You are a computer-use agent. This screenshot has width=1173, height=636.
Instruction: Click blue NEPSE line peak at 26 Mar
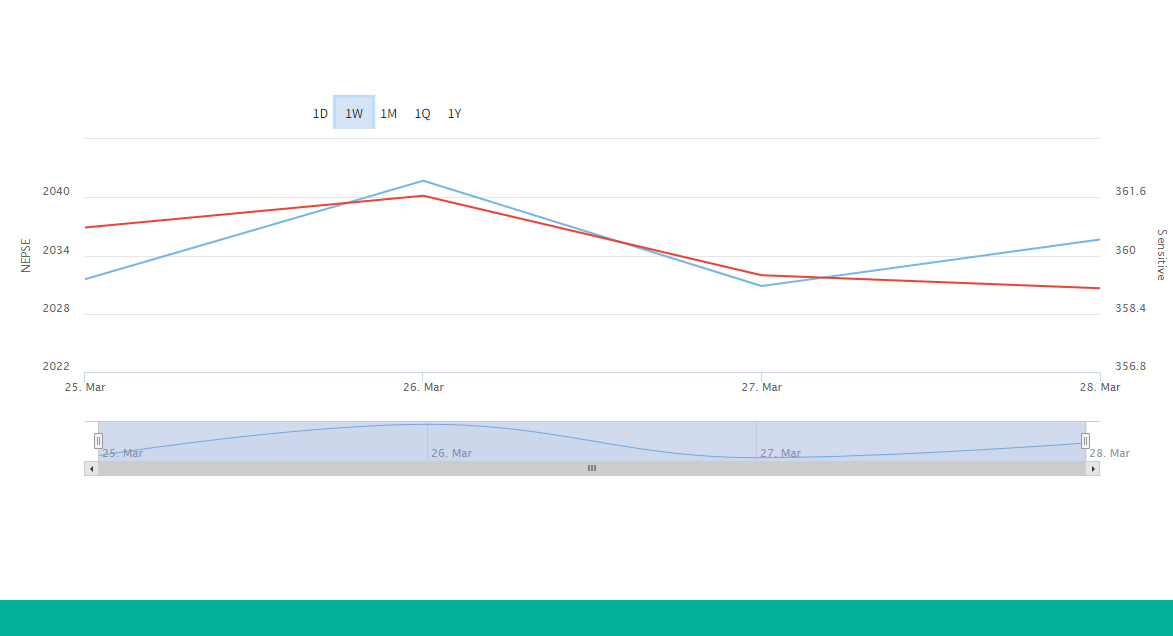point(423,181)
